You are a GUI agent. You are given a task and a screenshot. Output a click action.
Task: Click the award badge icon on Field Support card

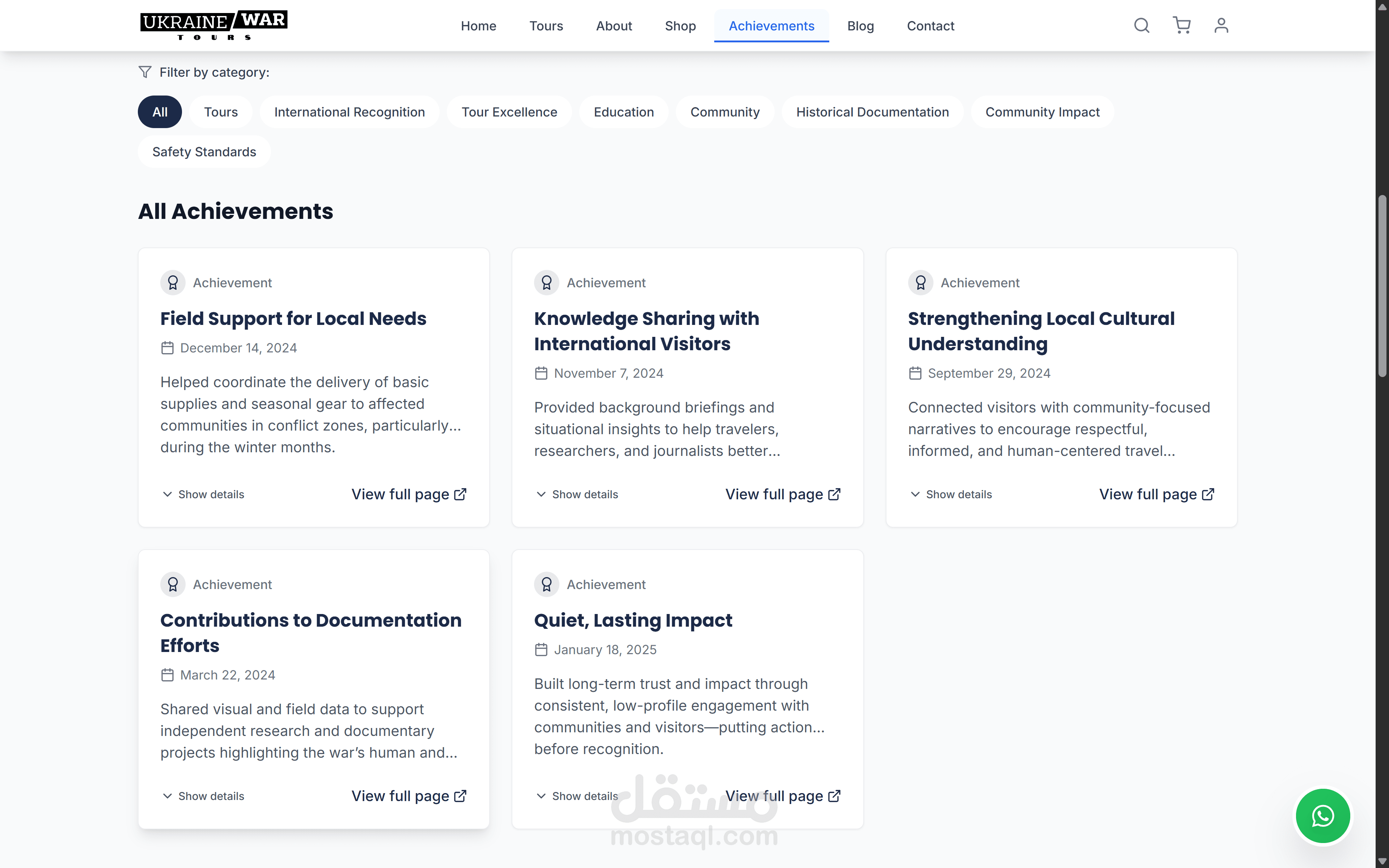[173, 283]
